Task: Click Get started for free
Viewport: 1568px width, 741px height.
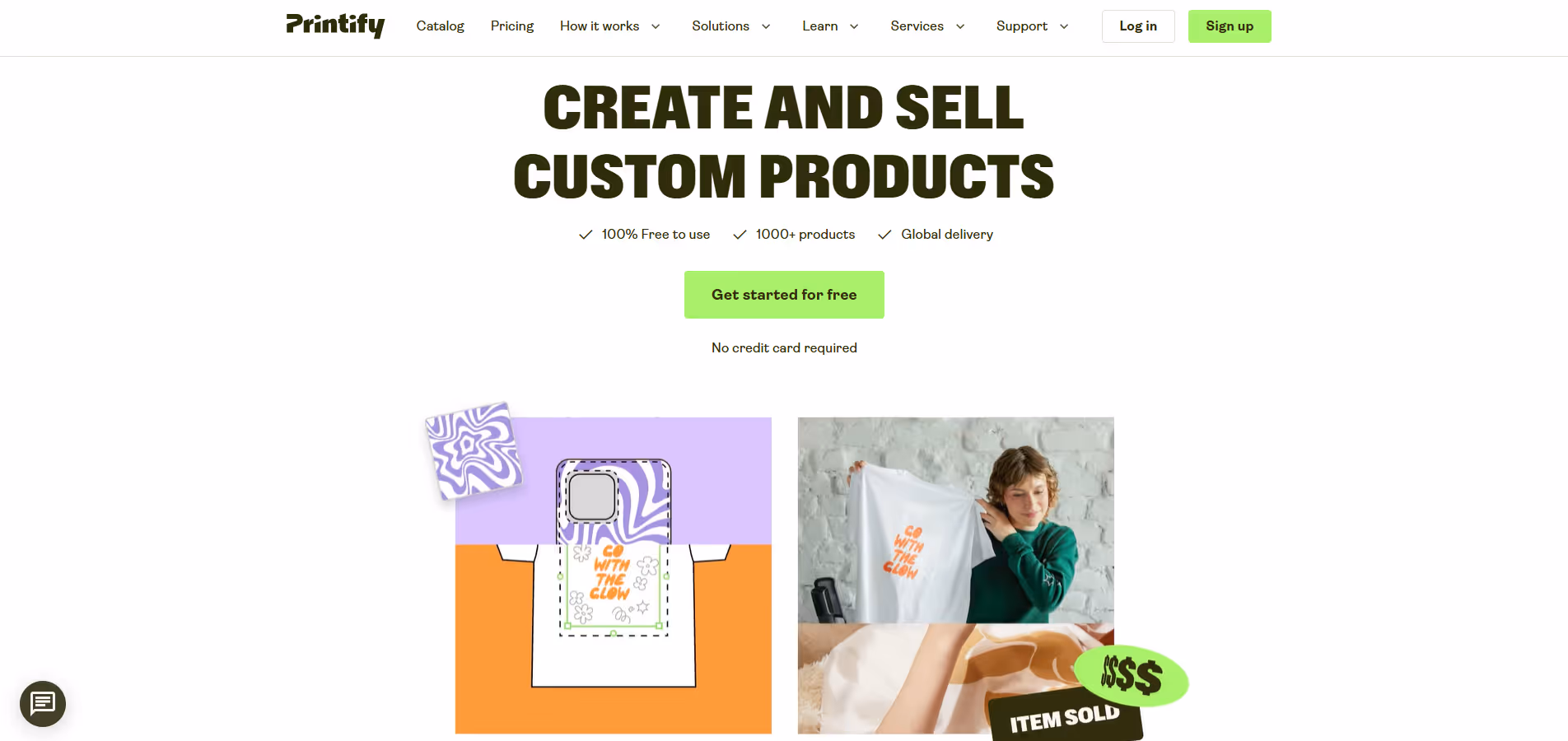Action: coord(784,295)
